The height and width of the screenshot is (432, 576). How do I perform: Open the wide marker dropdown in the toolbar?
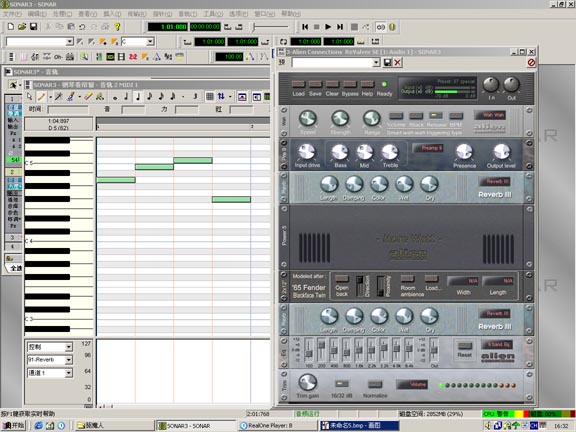69,42
